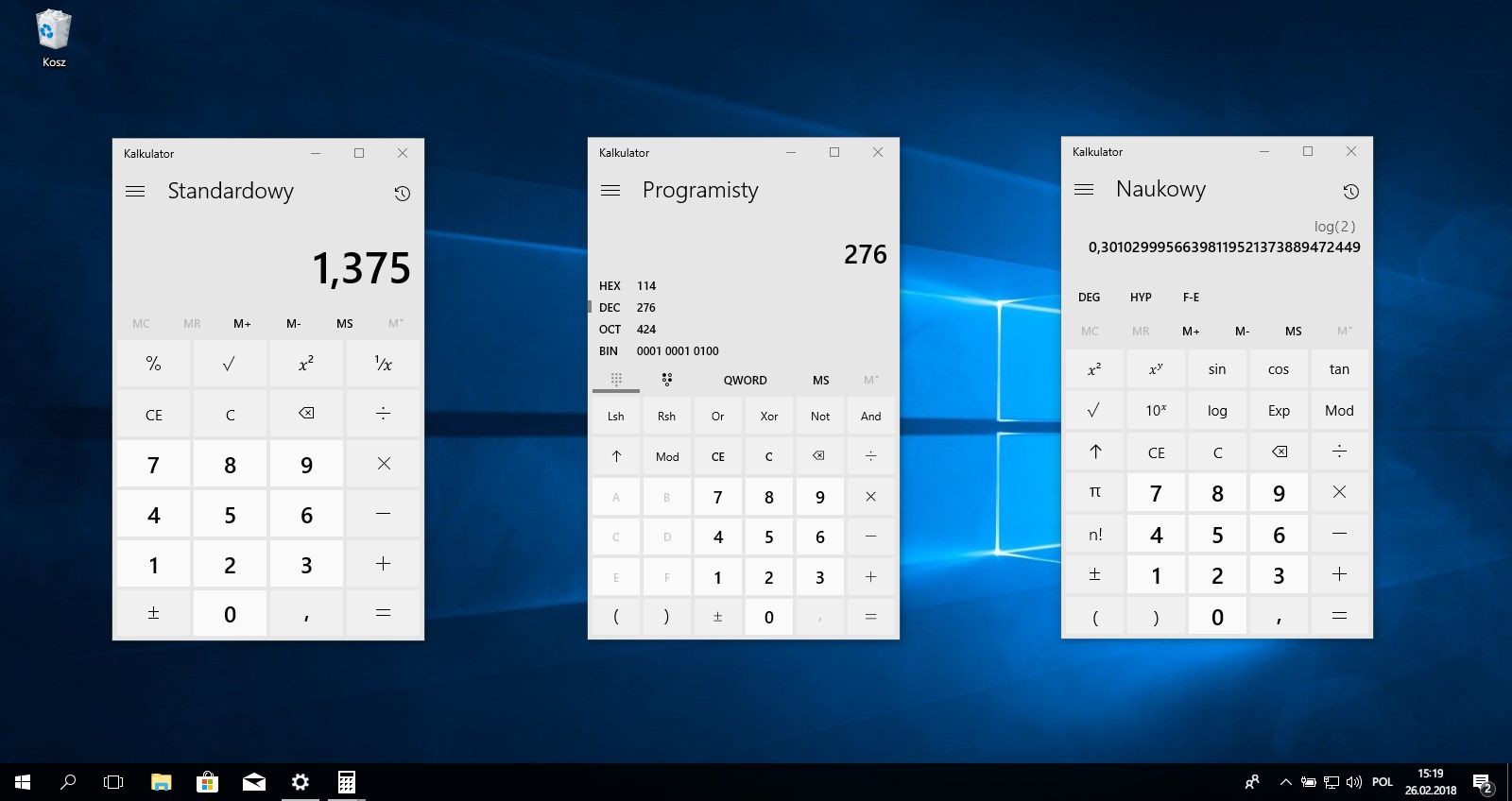1512x801 pixels.
Task: Click the up-arrow shift key in Programisty calculator
Action: pyautogui.click(x=616, y=456)
